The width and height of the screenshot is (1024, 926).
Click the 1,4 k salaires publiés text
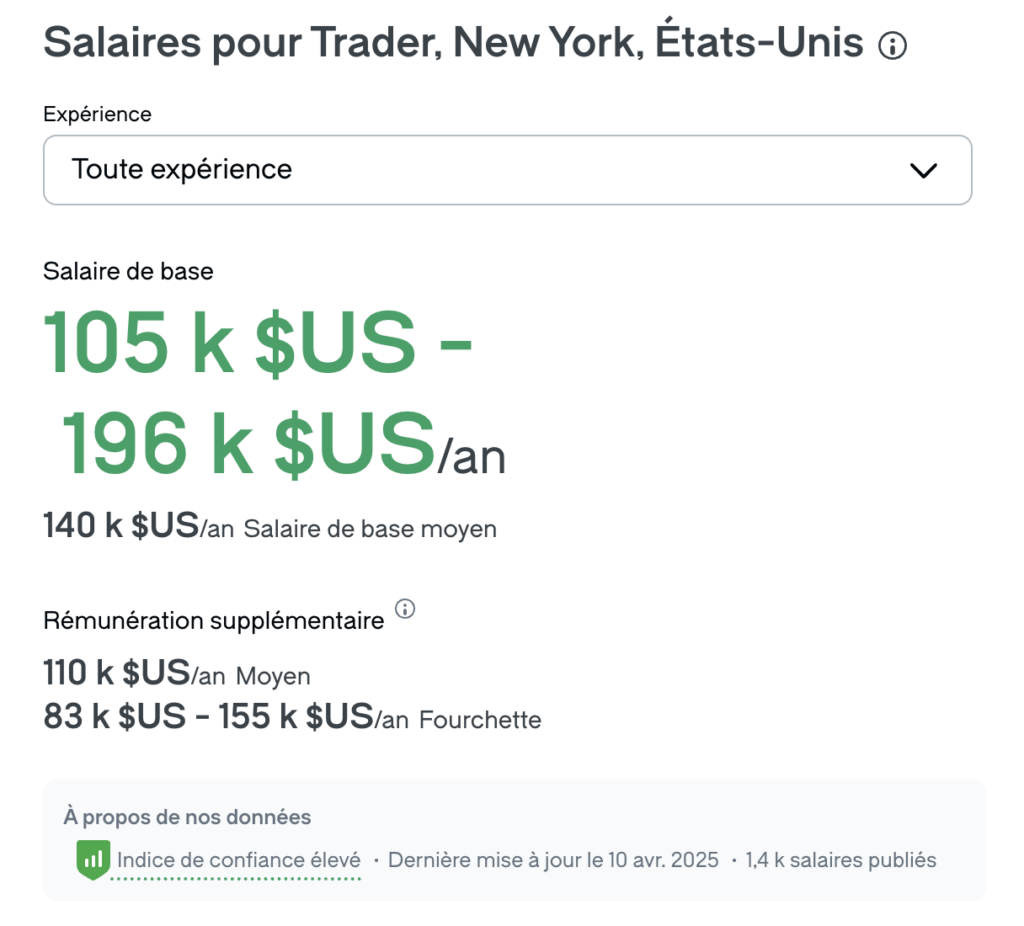point(840,860)
